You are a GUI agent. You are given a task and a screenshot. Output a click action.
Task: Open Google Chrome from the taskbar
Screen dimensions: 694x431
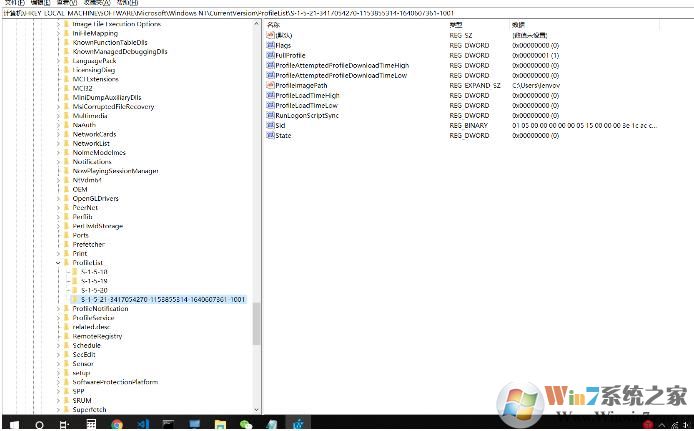[117, 423]
